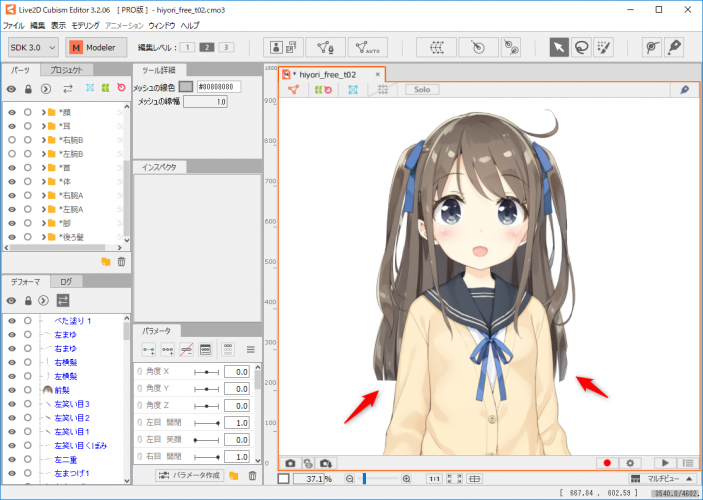Hide the *顔 part using eye icon
This screenshot has height=500, width=703.
12,112
